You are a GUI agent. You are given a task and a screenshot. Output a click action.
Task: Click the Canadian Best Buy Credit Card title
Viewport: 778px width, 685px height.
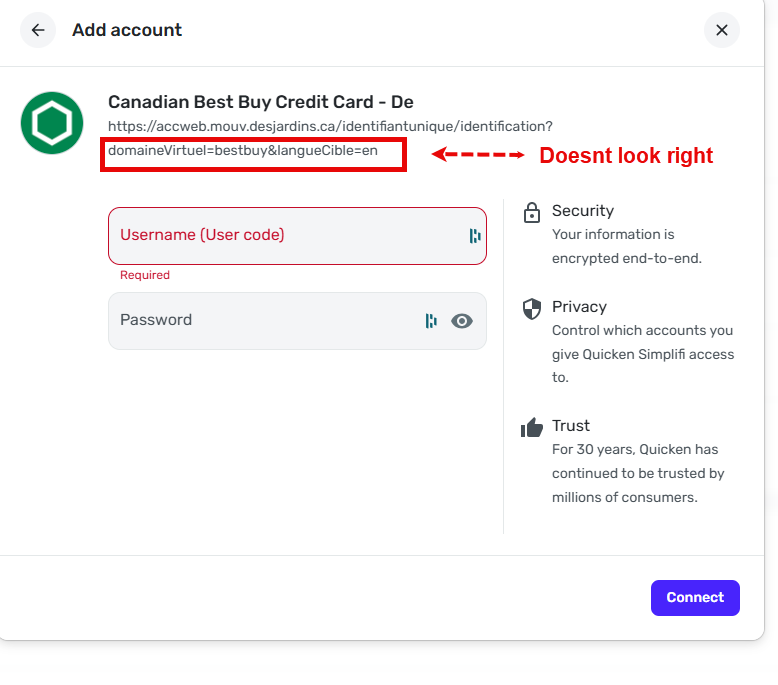click(260, 102)
